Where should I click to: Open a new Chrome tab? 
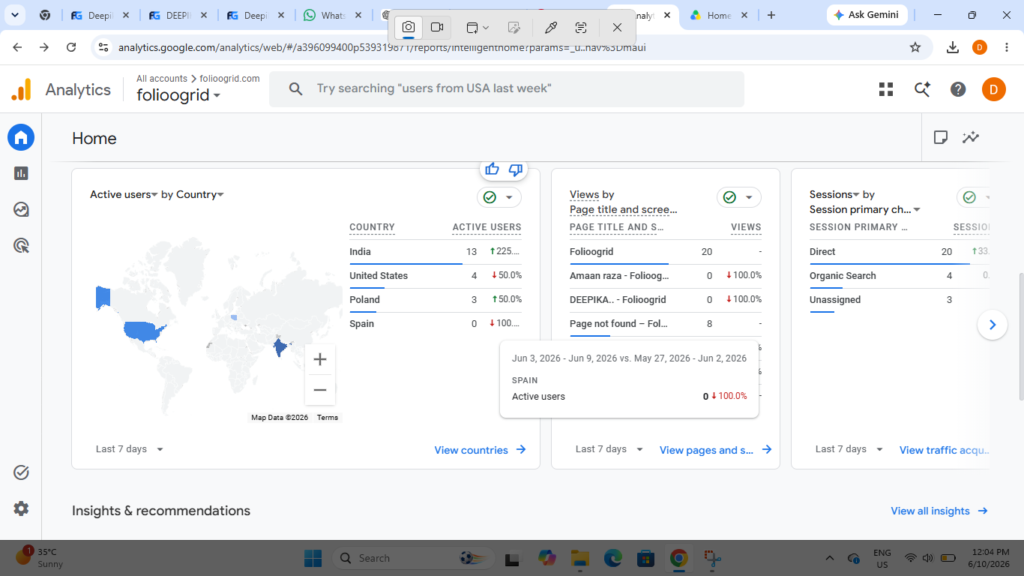[x=771, y=15]
